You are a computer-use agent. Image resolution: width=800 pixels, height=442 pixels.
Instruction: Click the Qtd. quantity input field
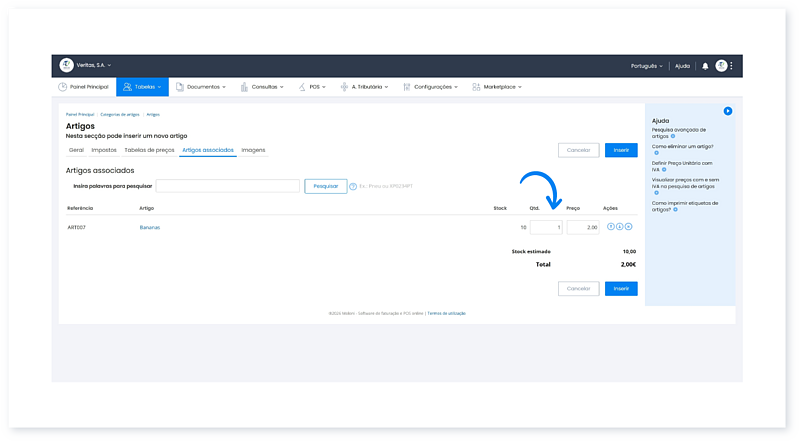click(x=546, y=227)
